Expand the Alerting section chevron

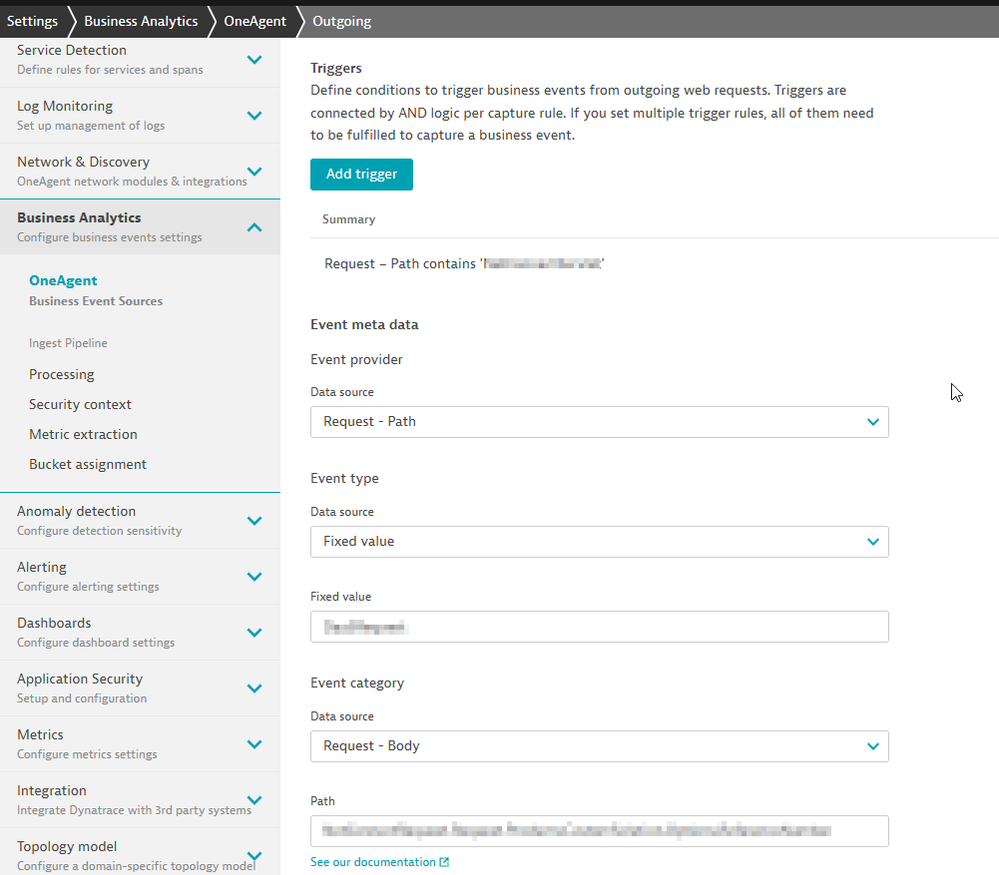click(255, 577)
